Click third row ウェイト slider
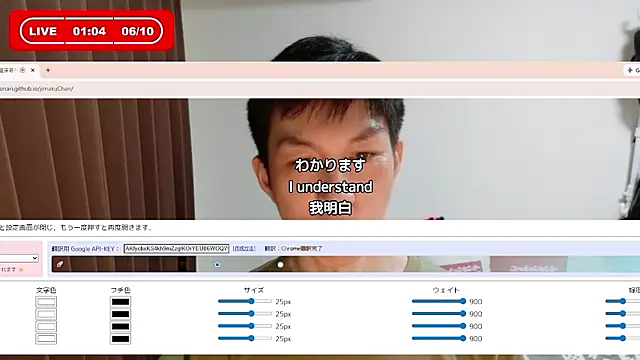640x360 pixels. click(439, 326)
